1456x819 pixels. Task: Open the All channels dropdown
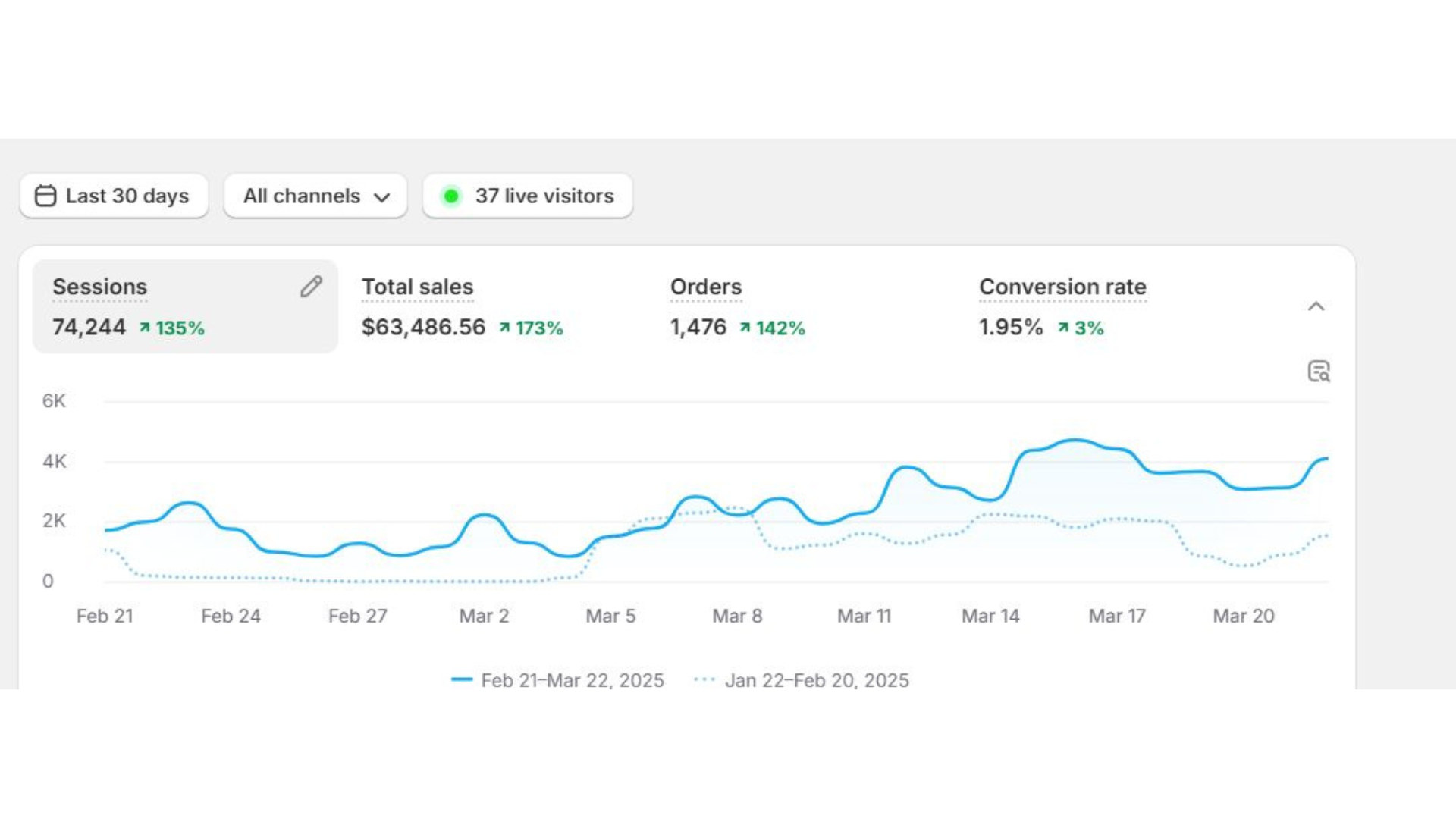tap(315, 196)
